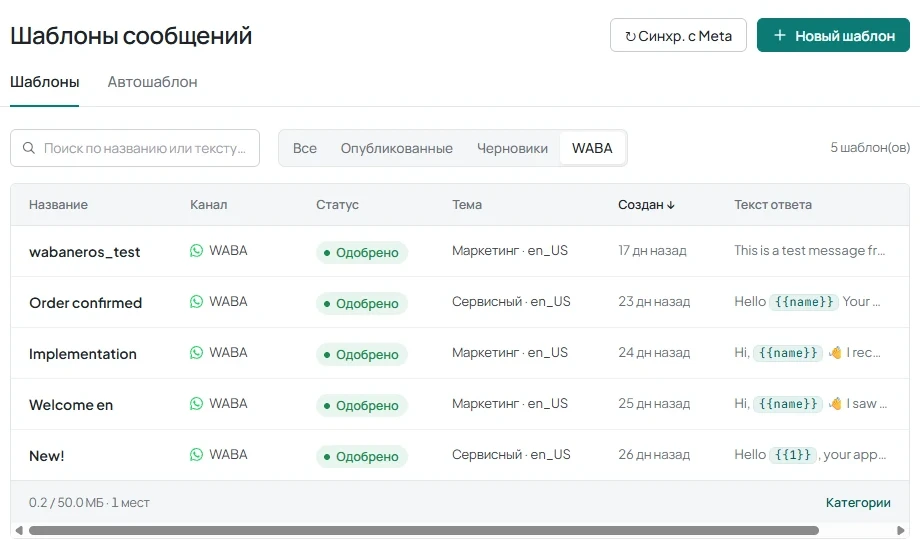920x540 pixels.
Task: Click the Шаблоны сообщений page heading
Action: point(131,35)
